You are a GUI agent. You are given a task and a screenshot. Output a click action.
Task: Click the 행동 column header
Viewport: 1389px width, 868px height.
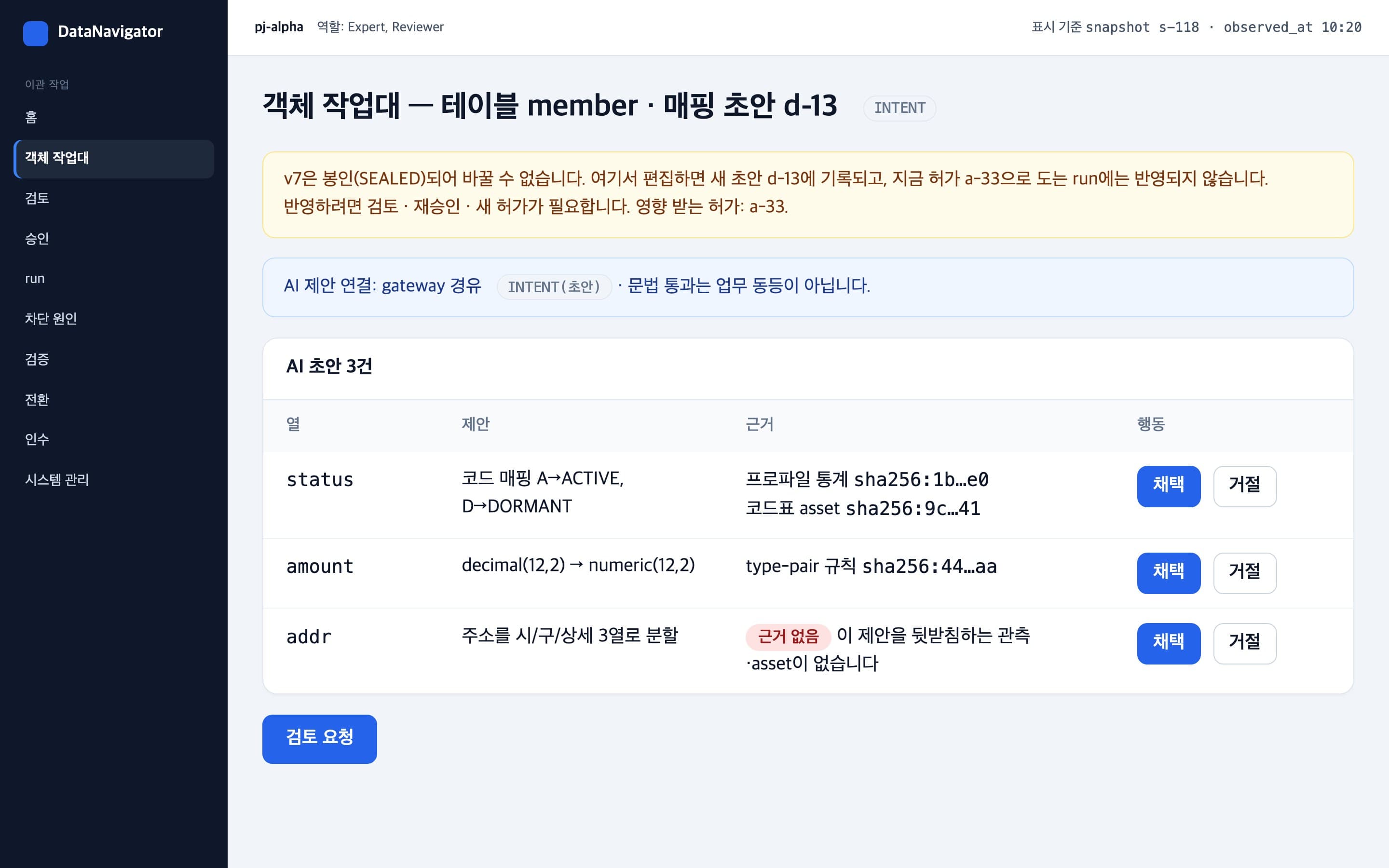(x=1151, y=424)
